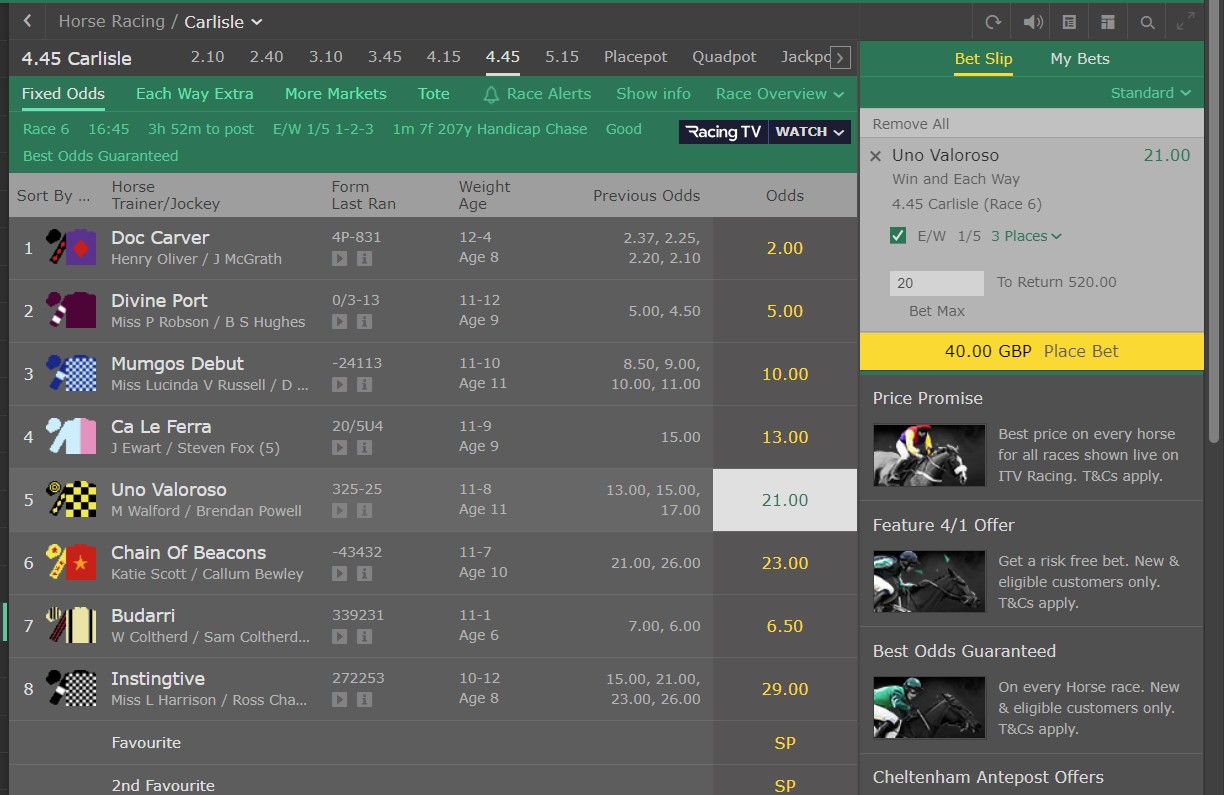
Task: Click Bet Max under stake
Action: [937, 311]
